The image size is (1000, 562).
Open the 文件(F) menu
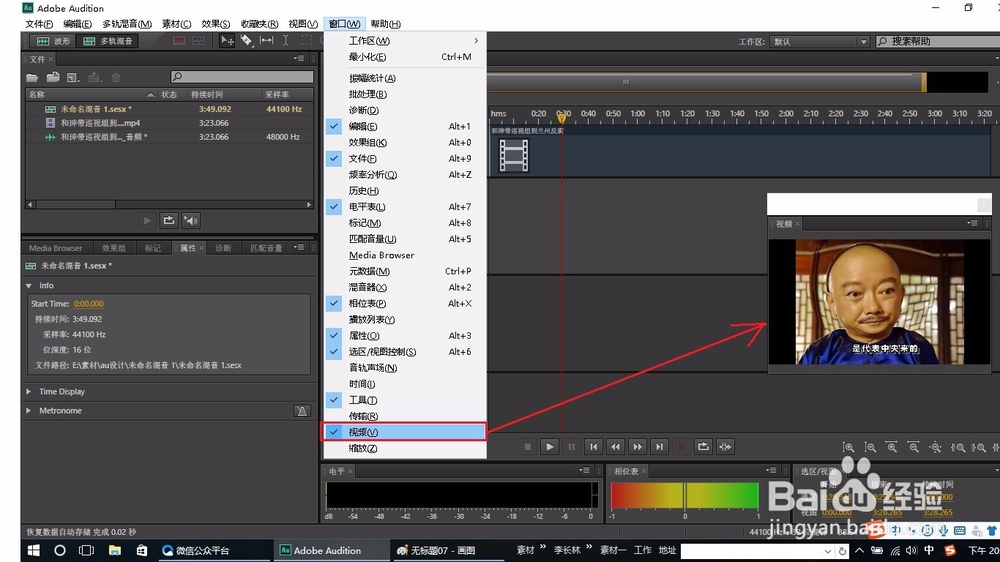39,24
